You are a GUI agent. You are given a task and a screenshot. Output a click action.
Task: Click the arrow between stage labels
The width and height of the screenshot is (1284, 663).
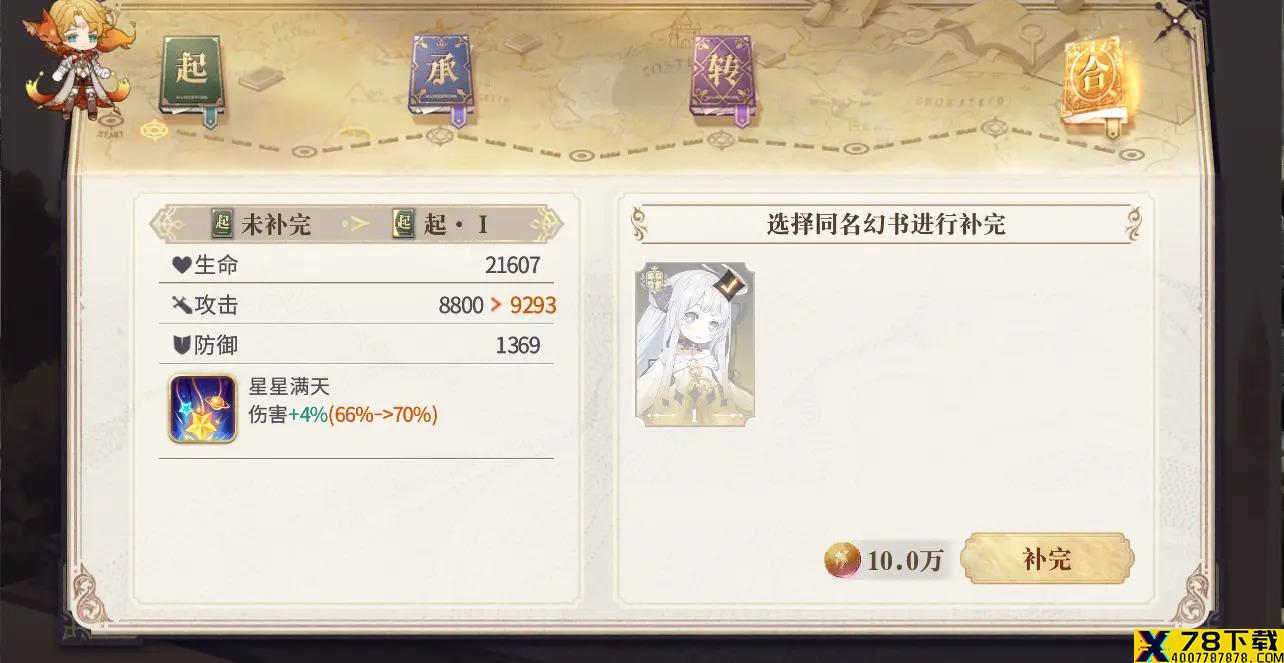(x=354, y=225)
